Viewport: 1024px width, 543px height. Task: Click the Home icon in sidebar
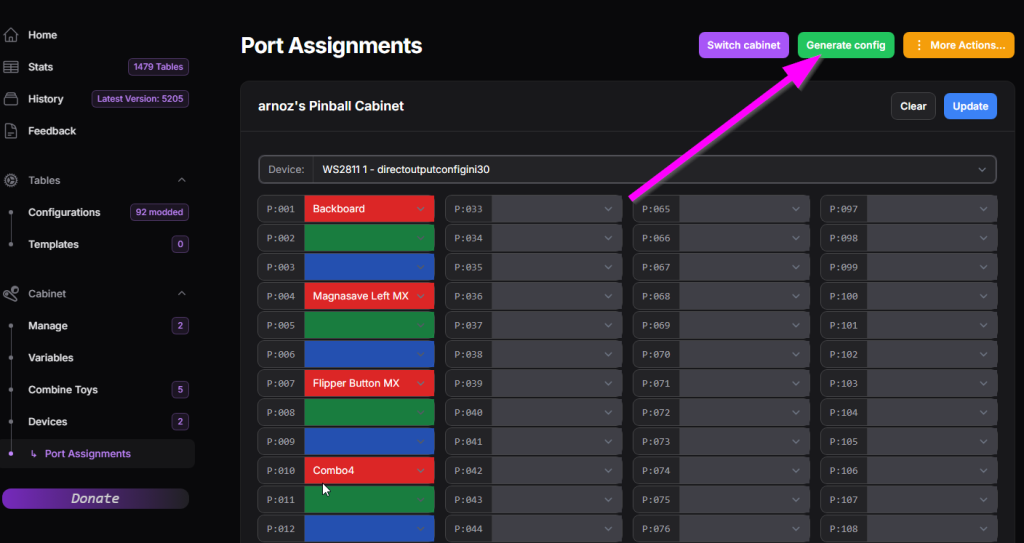11,35
